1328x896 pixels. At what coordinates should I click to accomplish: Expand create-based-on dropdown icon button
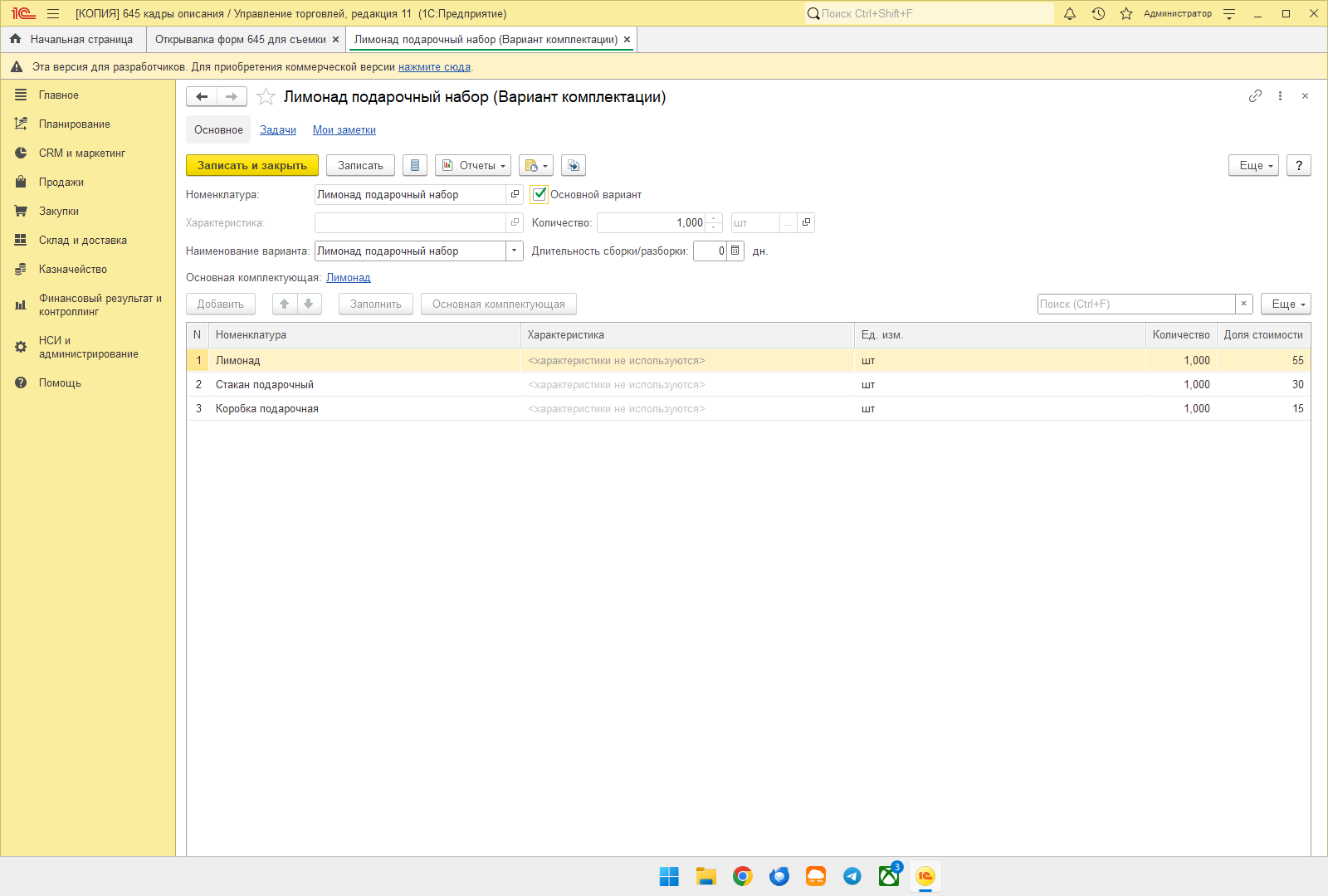pos(536,166)
